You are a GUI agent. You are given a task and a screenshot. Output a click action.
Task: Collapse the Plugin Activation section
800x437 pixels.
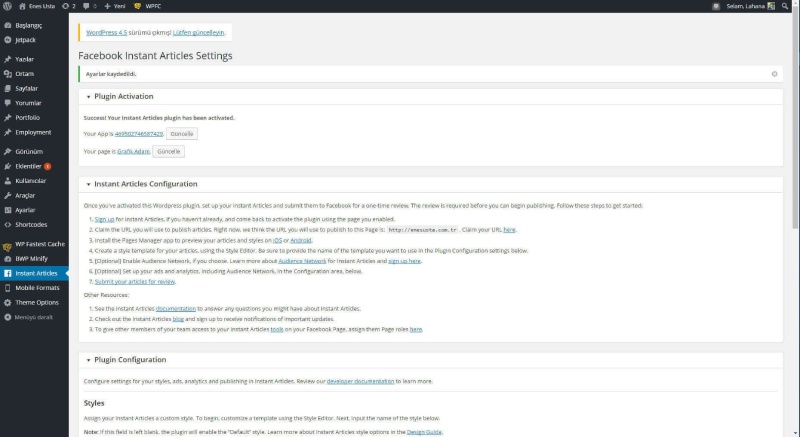click(88, 96)
